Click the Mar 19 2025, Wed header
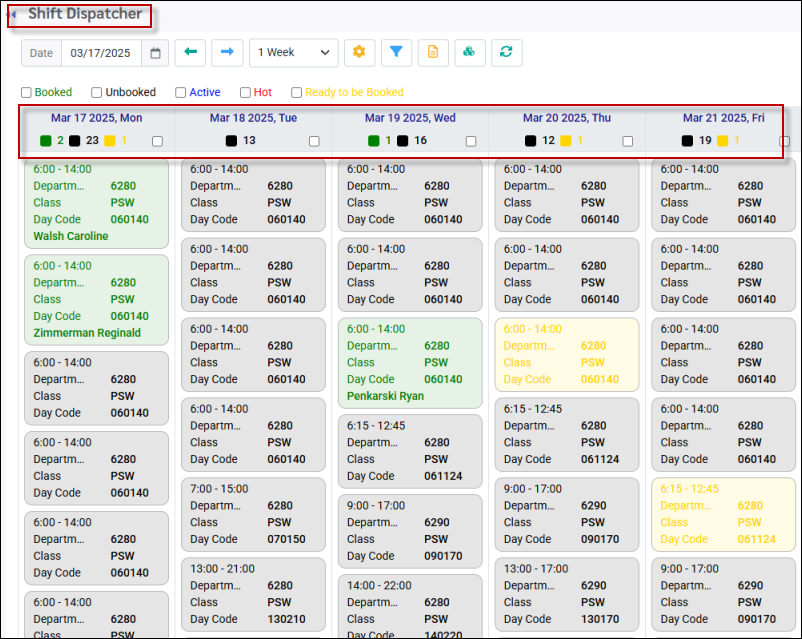 [x=410, y=118]
